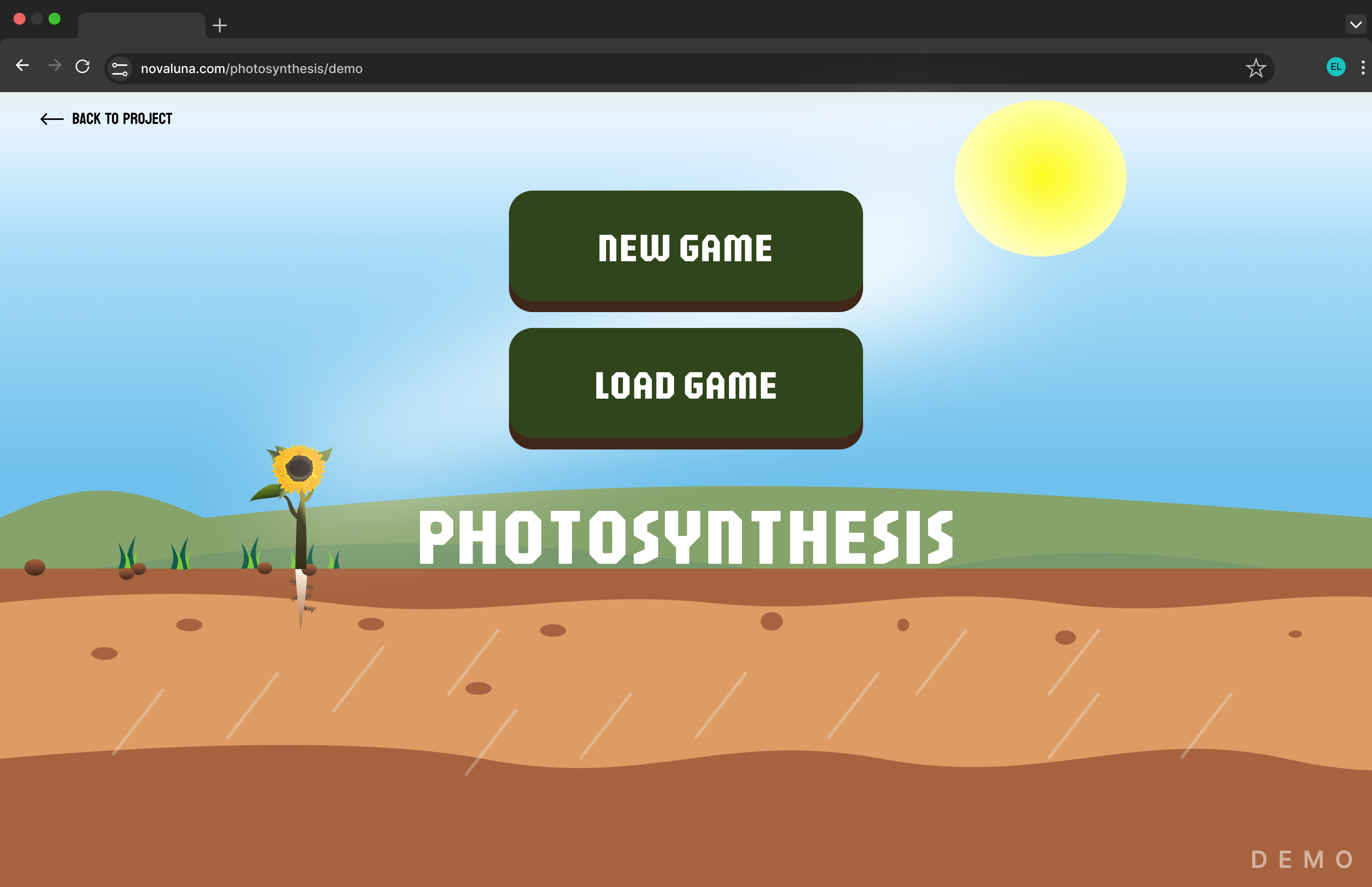1372x887 pixels.
Task: Click the yellow sun
Action: (x=1040, y=178)
